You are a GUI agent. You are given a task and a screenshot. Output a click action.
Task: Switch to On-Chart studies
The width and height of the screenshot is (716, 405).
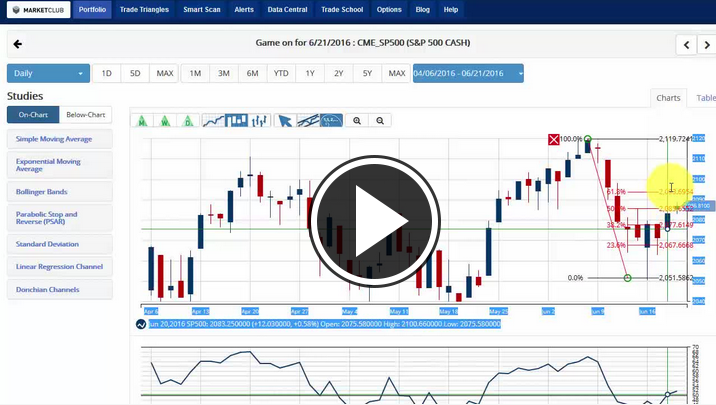pyautogui.click(x=33, y=115)
